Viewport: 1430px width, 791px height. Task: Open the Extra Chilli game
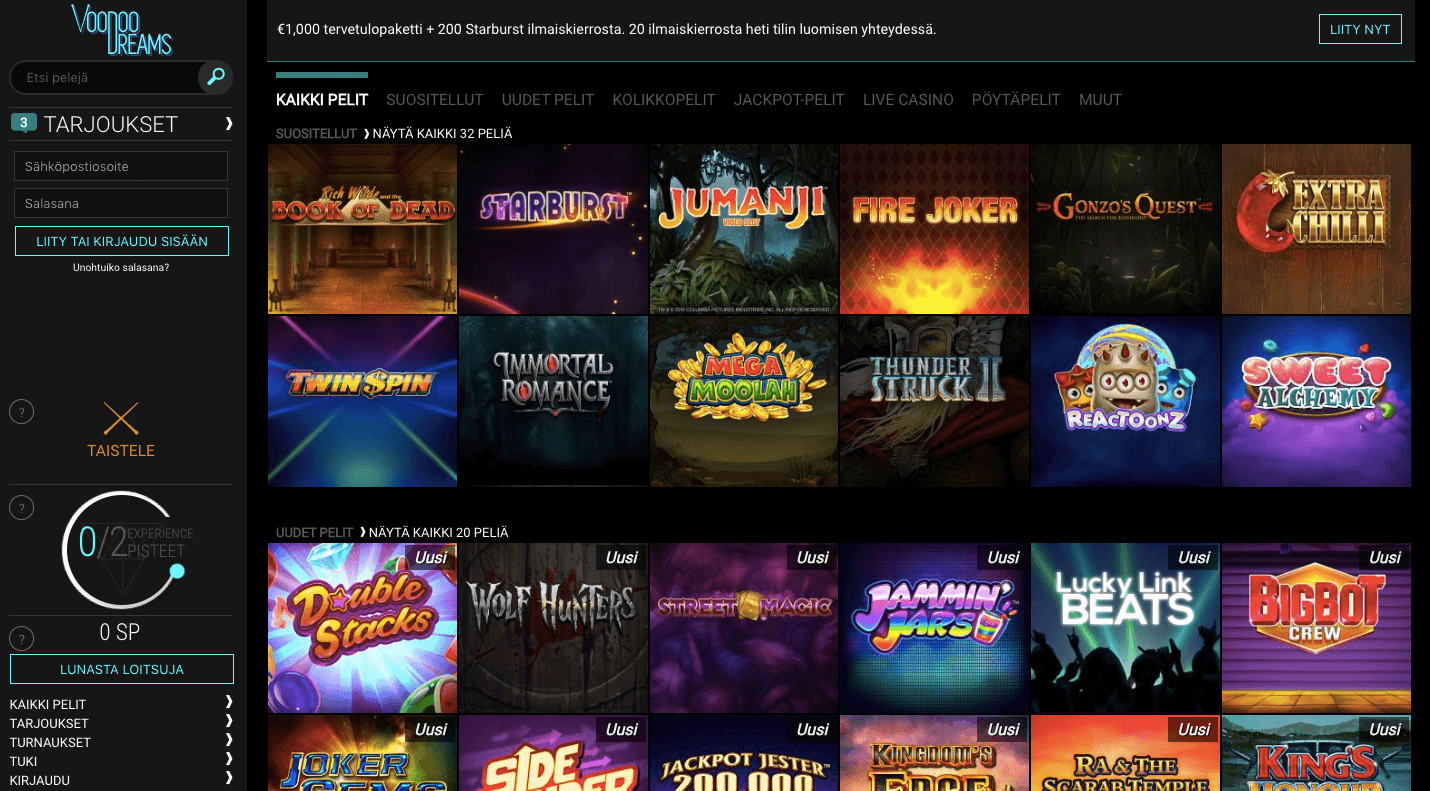[1316, 229]
